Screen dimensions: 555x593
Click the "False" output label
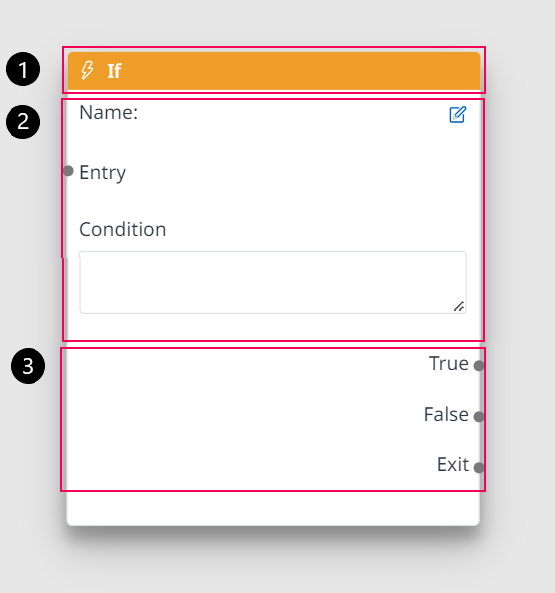click(446, 414)
